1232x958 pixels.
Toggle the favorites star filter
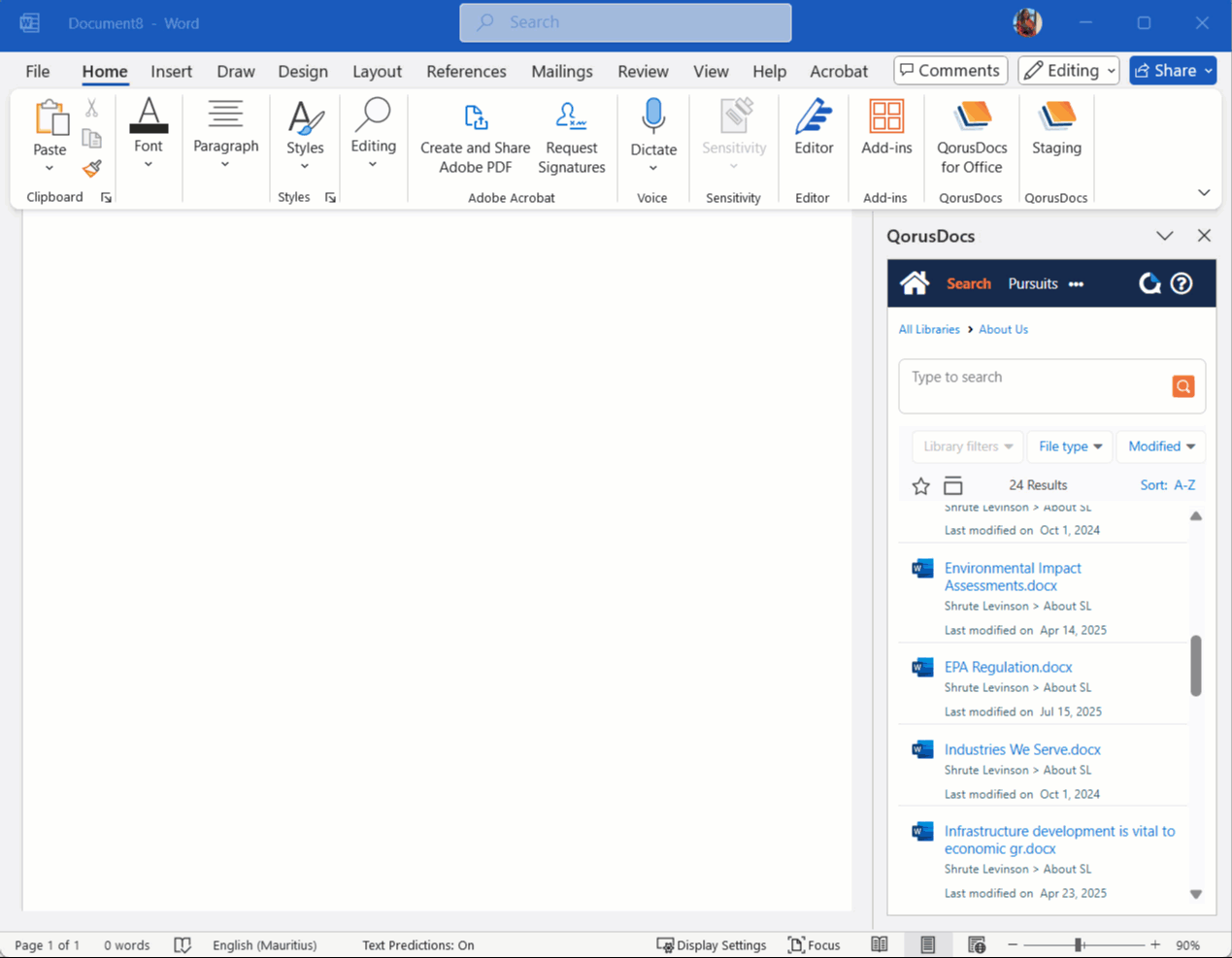click(x=920, y=485)
